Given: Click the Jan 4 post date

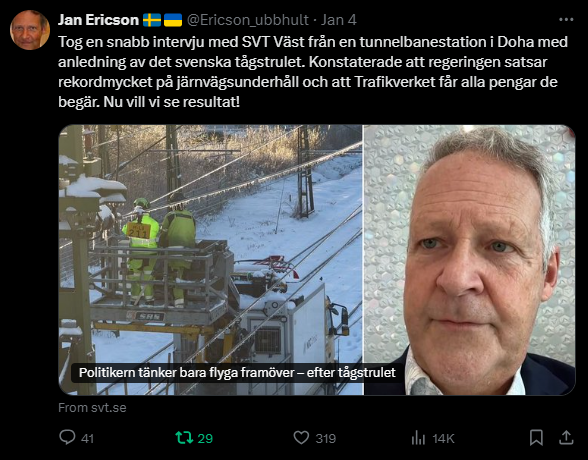Looking at the screenshot, I should point(339,20).
